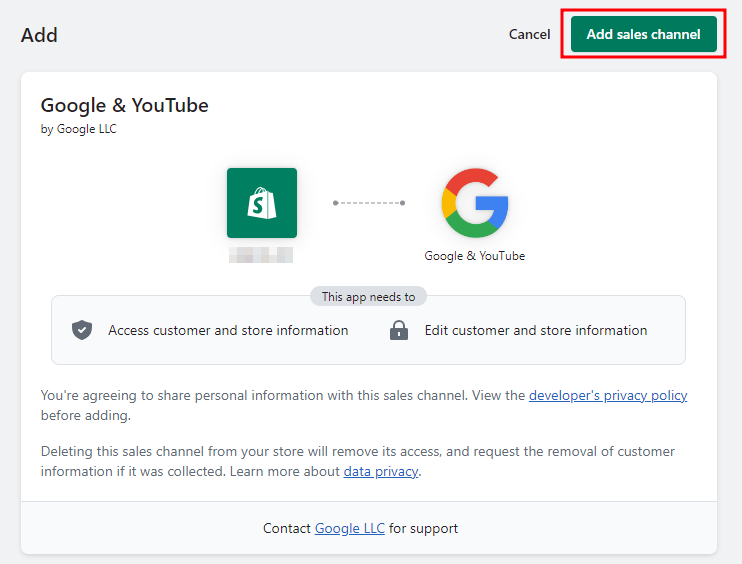Click the shield checkmark access icon
The height and width of the screenshot is (564, 742).
[82, 330]
